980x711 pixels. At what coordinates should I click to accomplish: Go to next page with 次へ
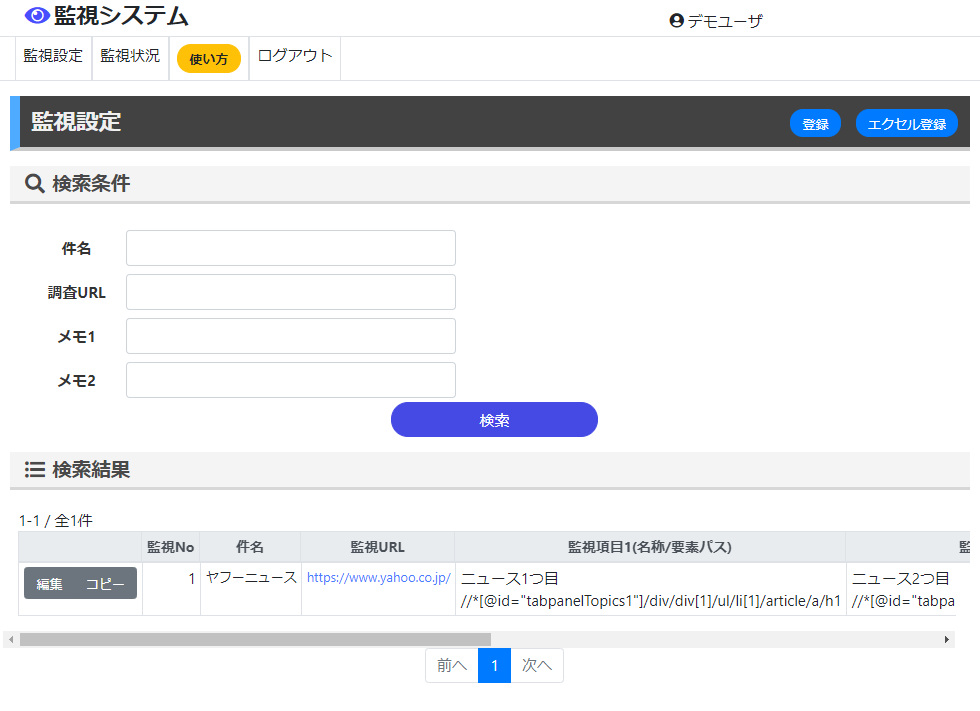(x=537, y=665)
